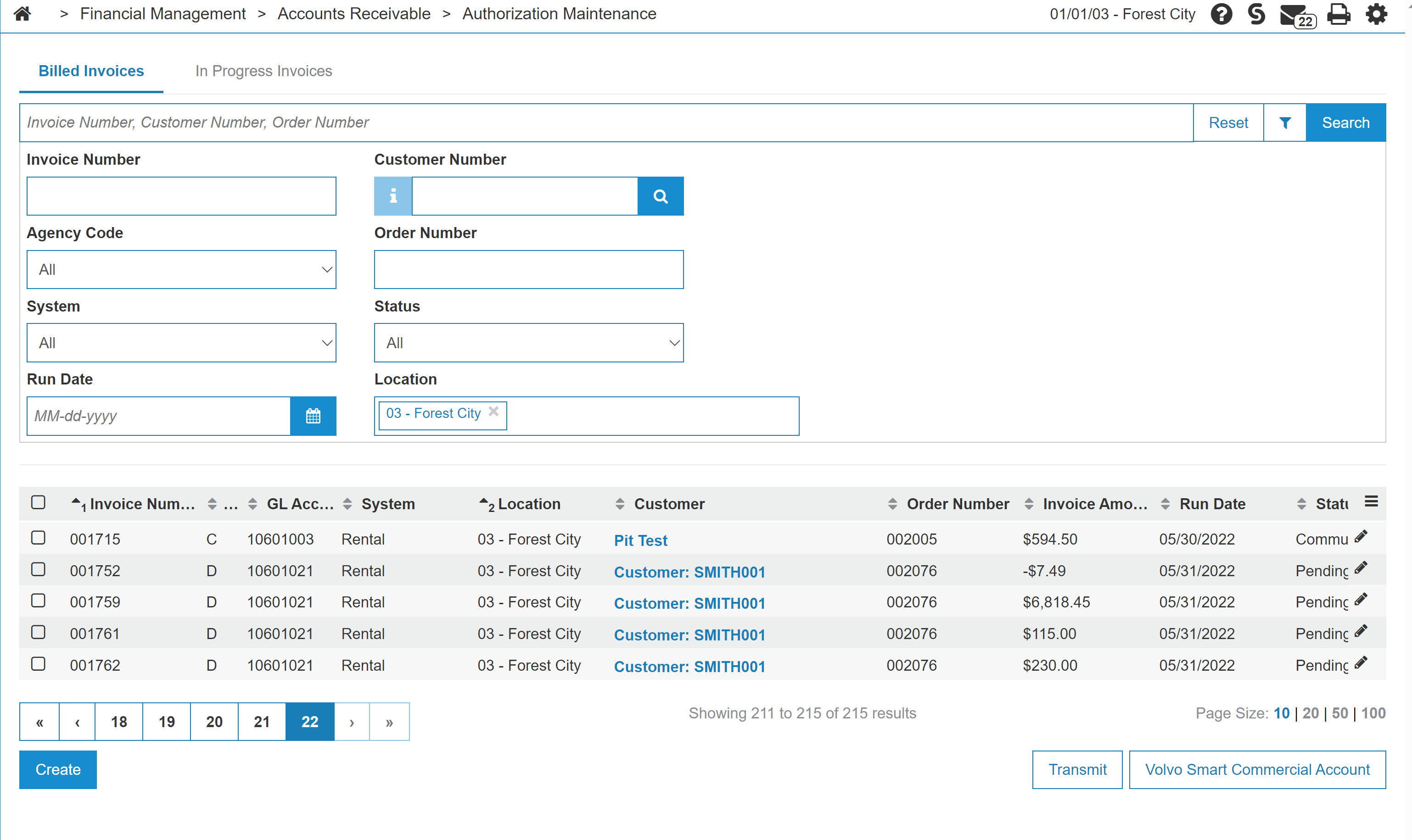
Task: Sort by Customer column
Action: click(x=660, y=504)
